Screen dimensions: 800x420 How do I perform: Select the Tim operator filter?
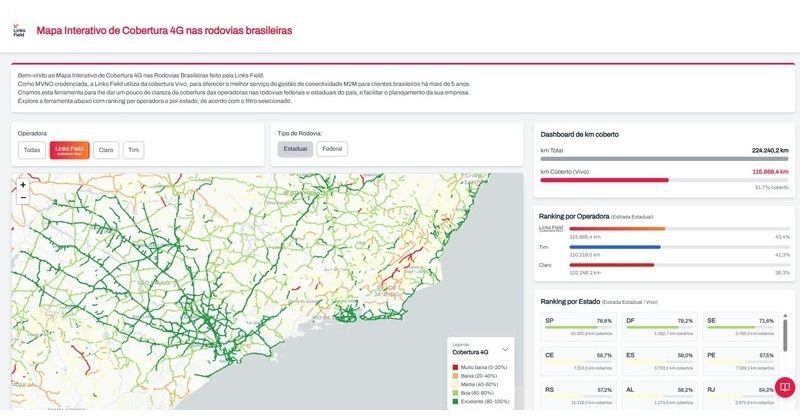coord(133,150)
